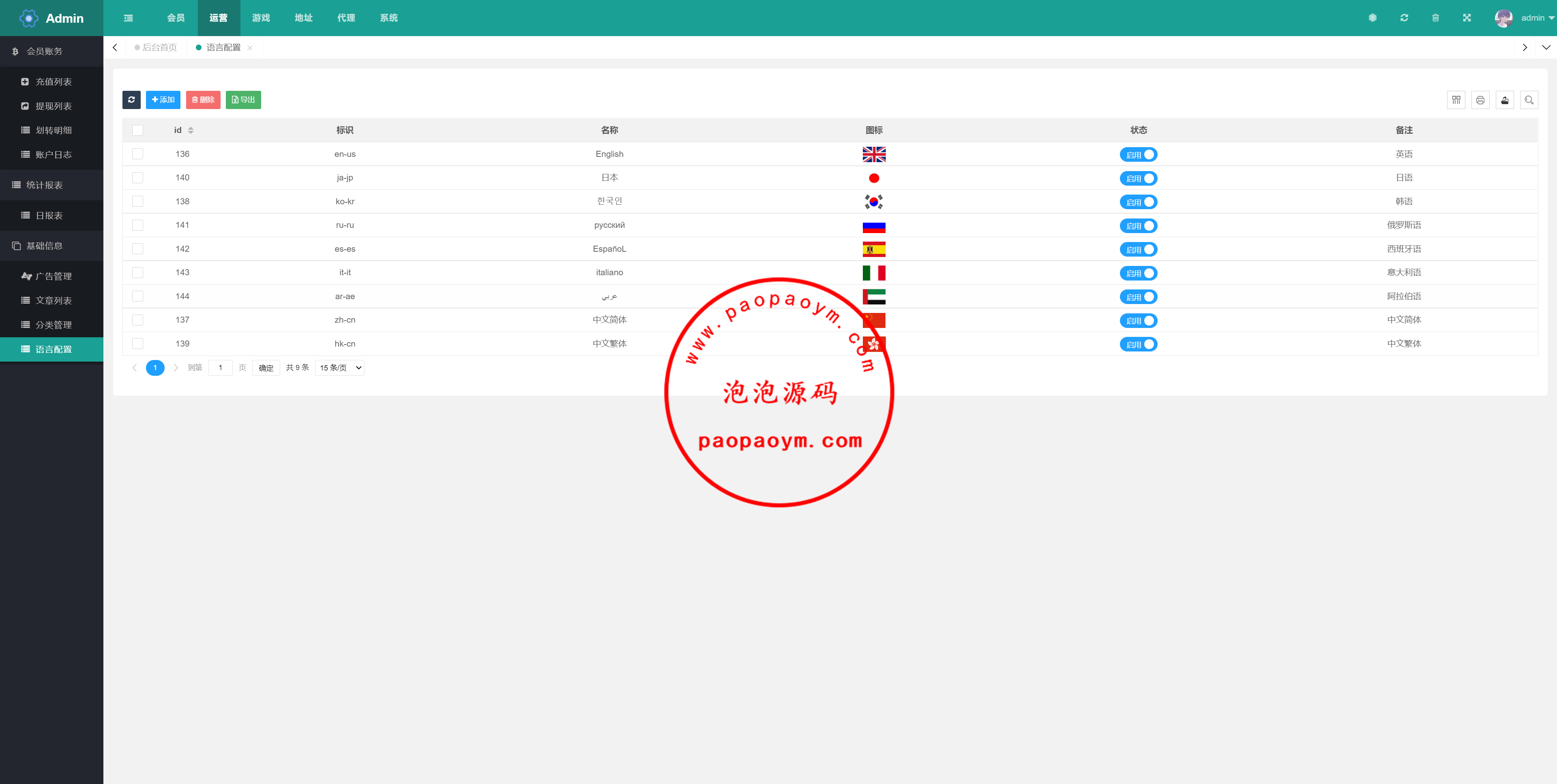Screen dimensions: 1557x784
Task: Click the table search magnifier icon
Action: [x=1529, y=100]
